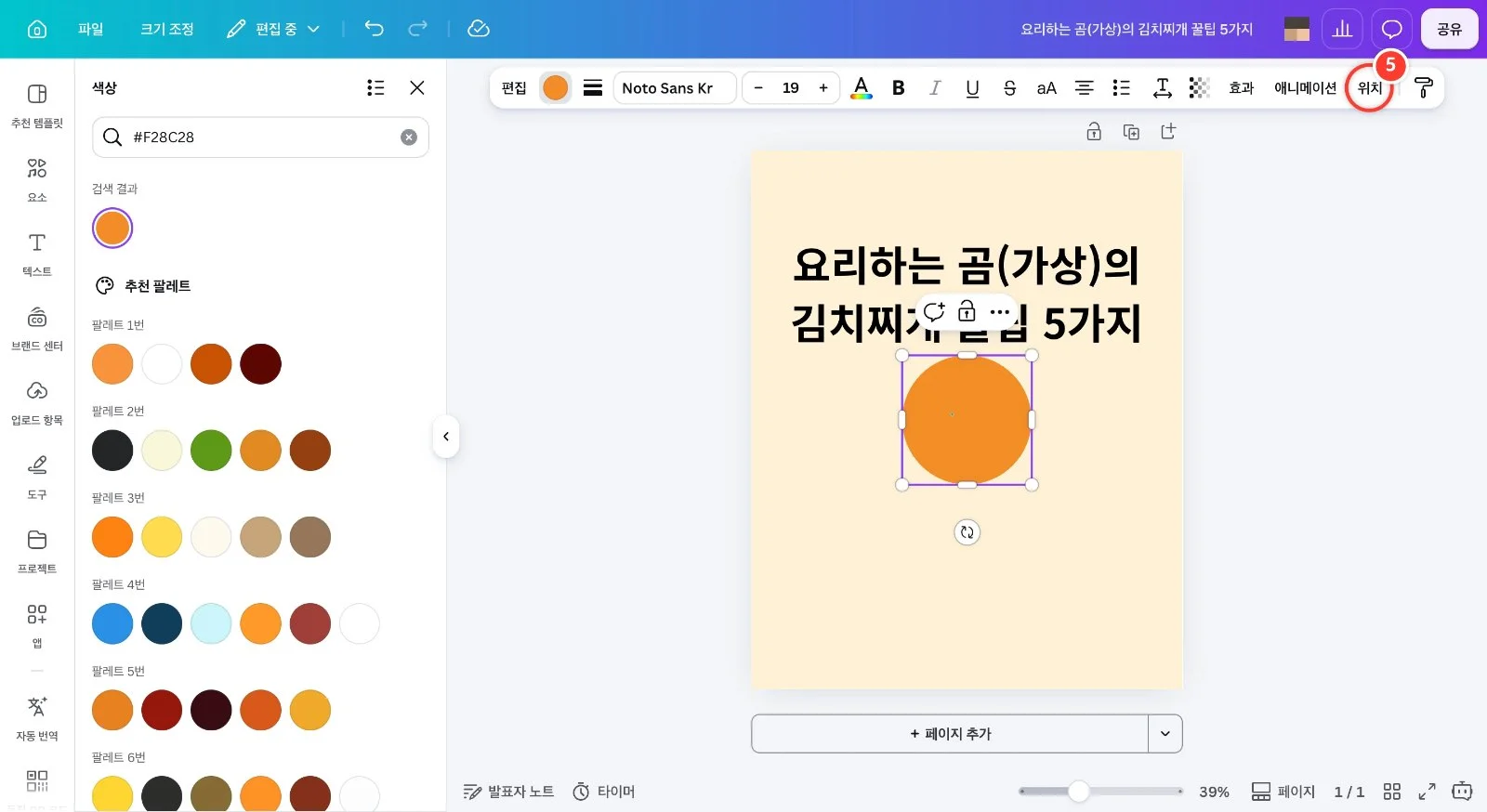Toggle bold text formatting

(x=899, y=88)
